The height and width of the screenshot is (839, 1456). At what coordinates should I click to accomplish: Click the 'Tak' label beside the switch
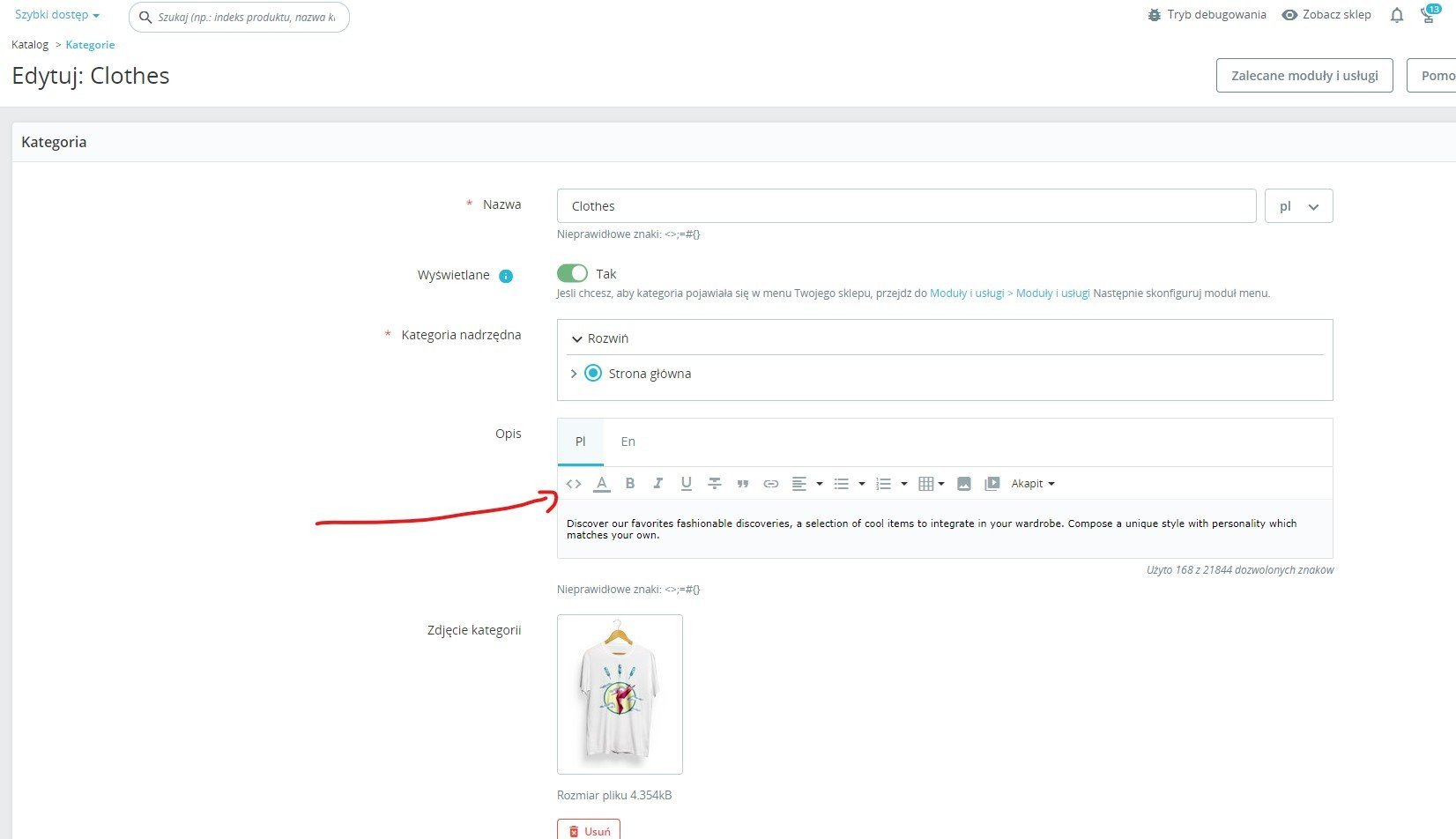tap(606, 274)
